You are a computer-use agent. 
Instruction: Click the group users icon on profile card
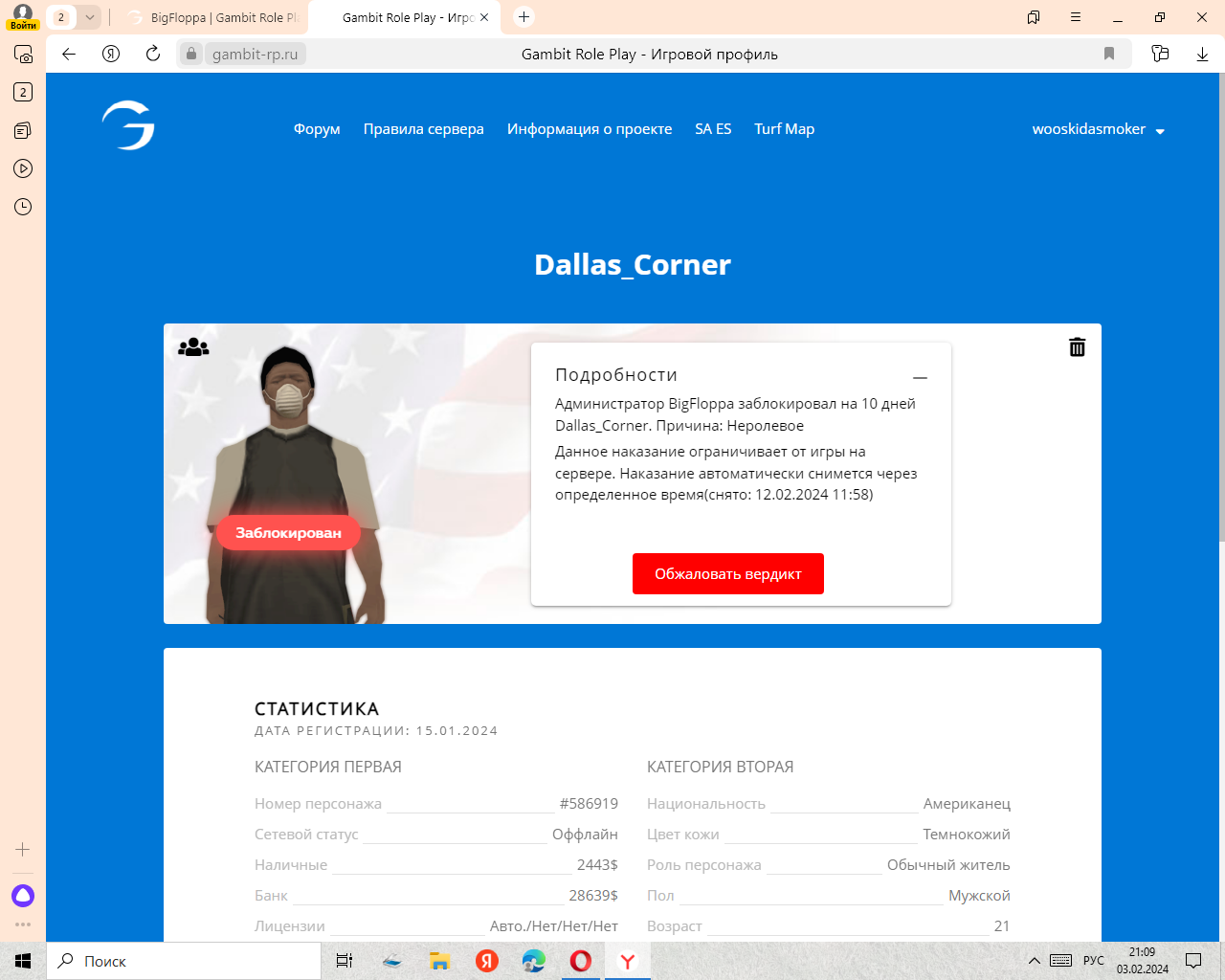tap(193, 347)
